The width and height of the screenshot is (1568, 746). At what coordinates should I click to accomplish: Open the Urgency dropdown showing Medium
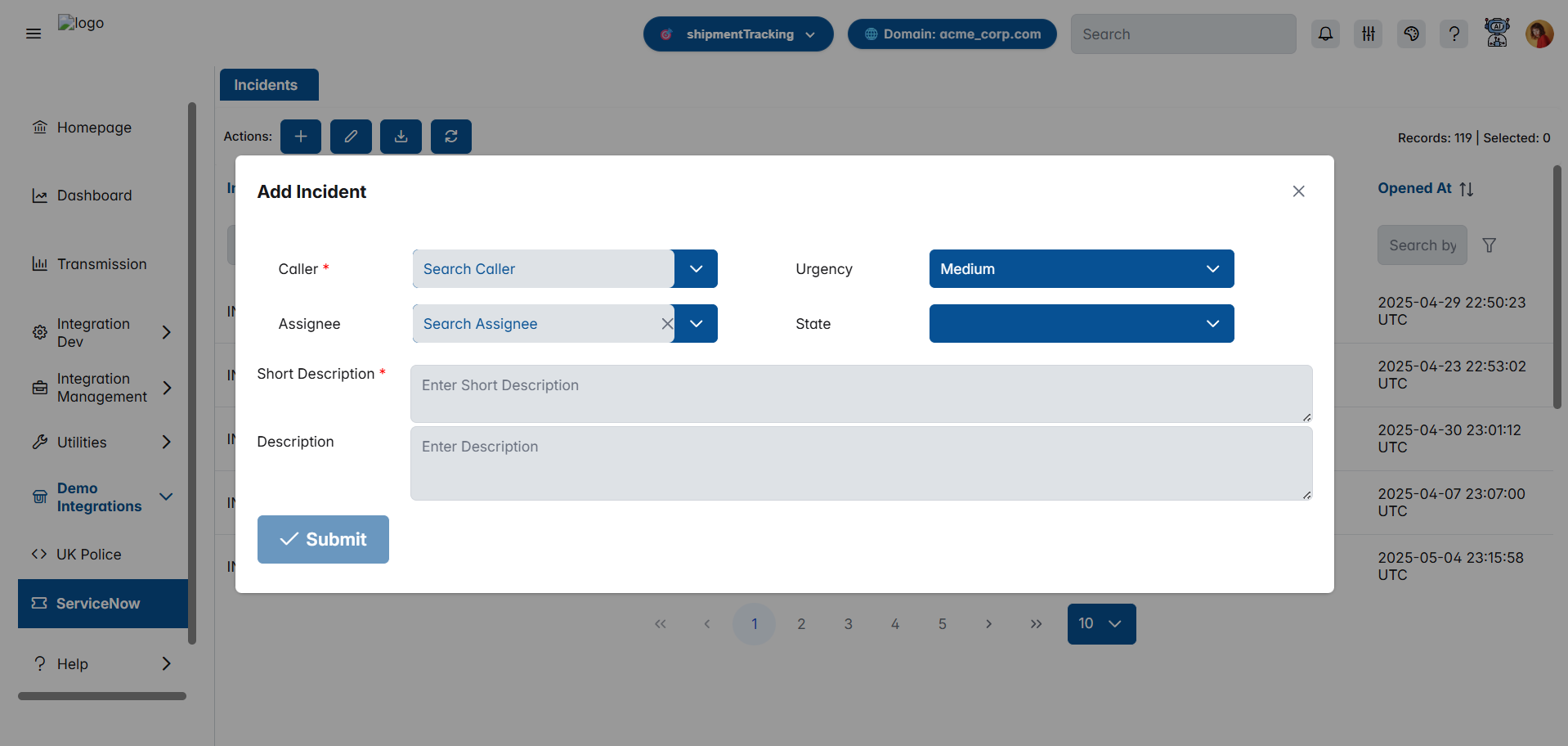pos(1081,268)
